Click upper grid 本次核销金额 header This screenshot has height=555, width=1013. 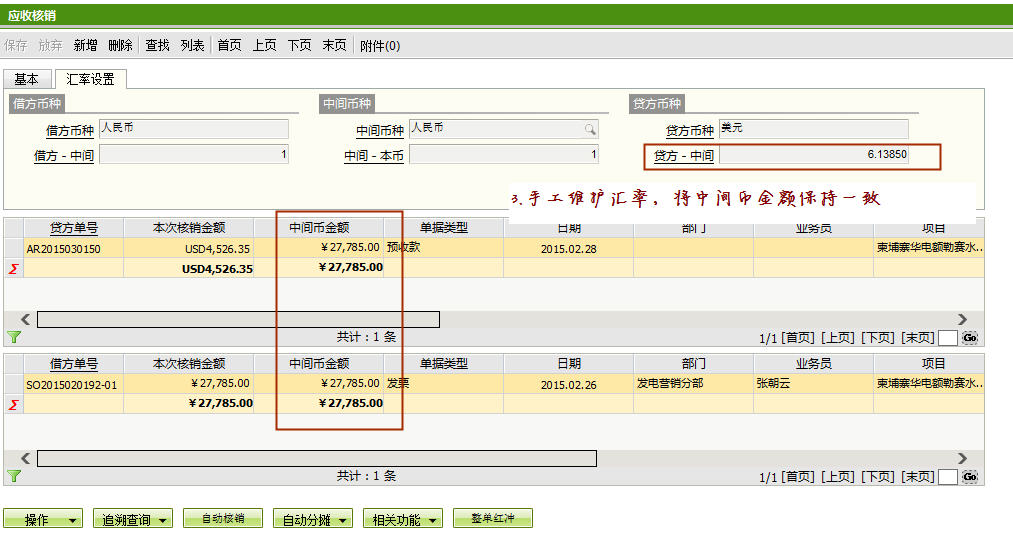coord(189,227)
